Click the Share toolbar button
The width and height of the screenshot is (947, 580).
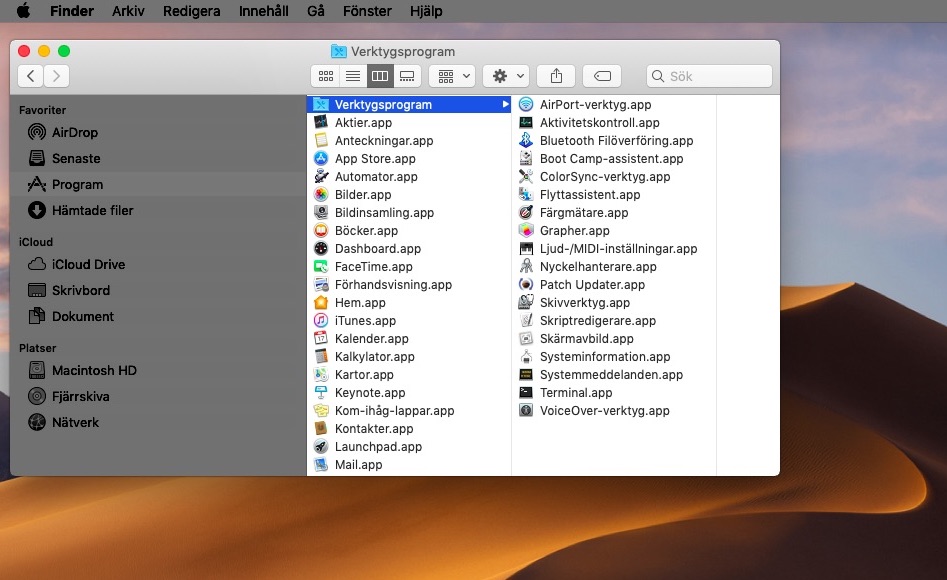(x=556, y=76)
